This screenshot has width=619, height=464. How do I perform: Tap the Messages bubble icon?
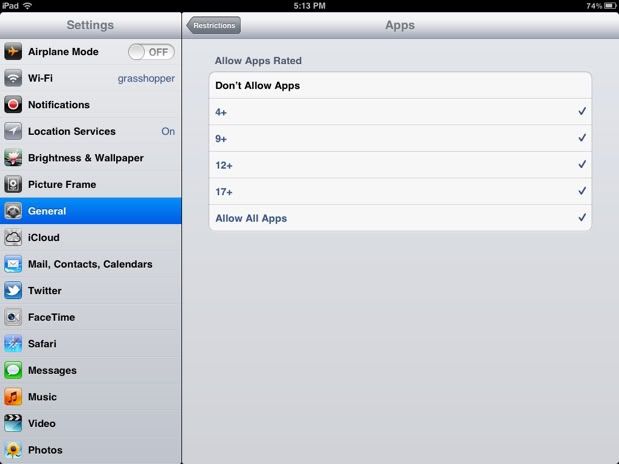(13, 370)
